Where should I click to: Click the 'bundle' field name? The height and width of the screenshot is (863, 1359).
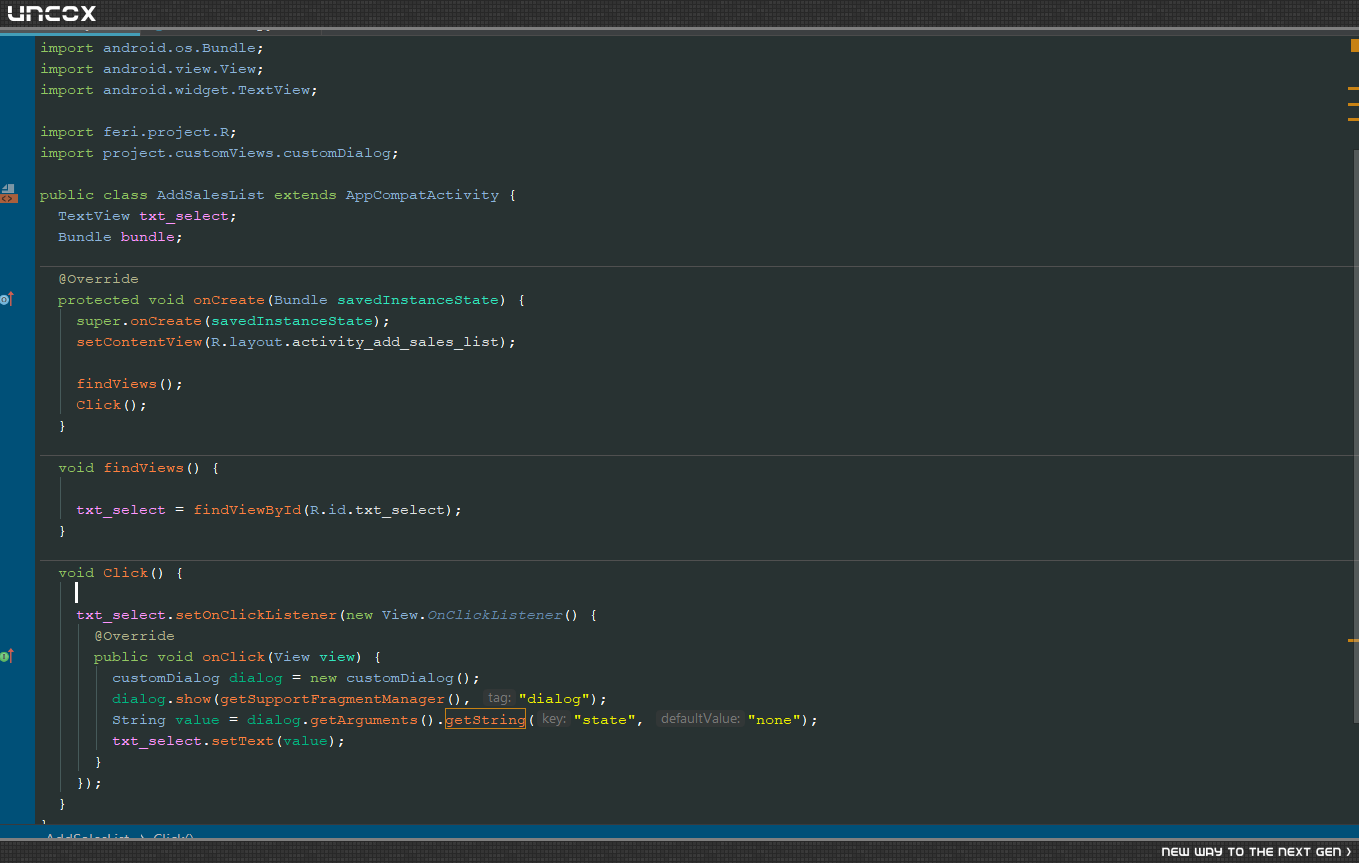coord(148,237)
